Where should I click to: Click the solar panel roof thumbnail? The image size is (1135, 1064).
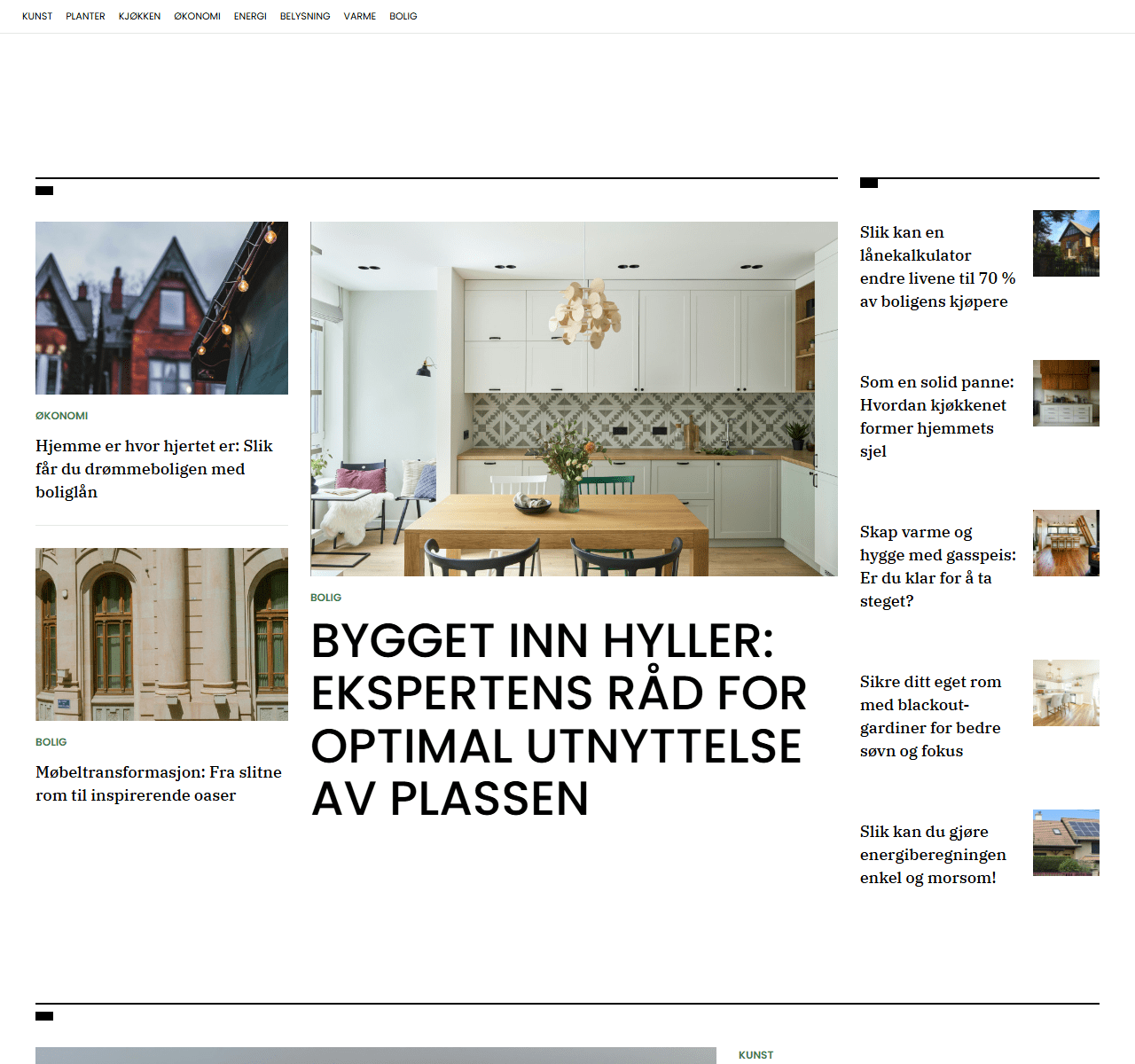pos(1066,842)
